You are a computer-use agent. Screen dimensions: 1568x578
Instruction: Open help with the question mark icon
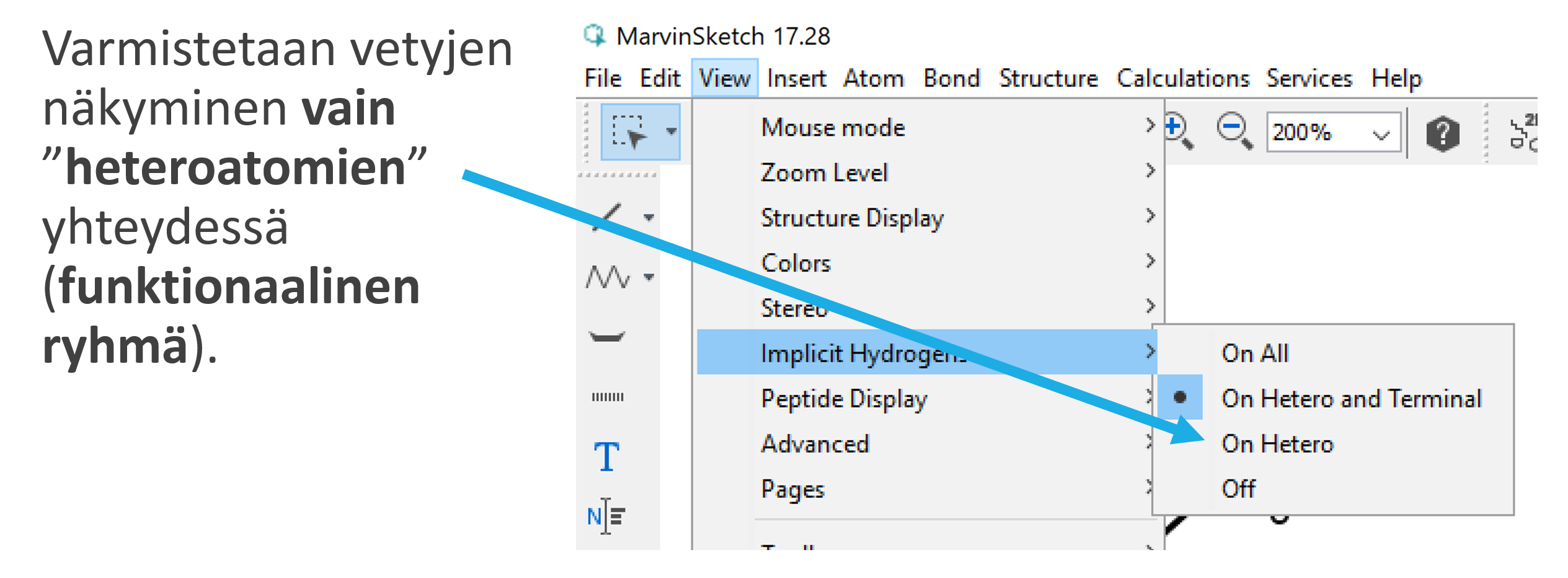tap(1443, 133)
